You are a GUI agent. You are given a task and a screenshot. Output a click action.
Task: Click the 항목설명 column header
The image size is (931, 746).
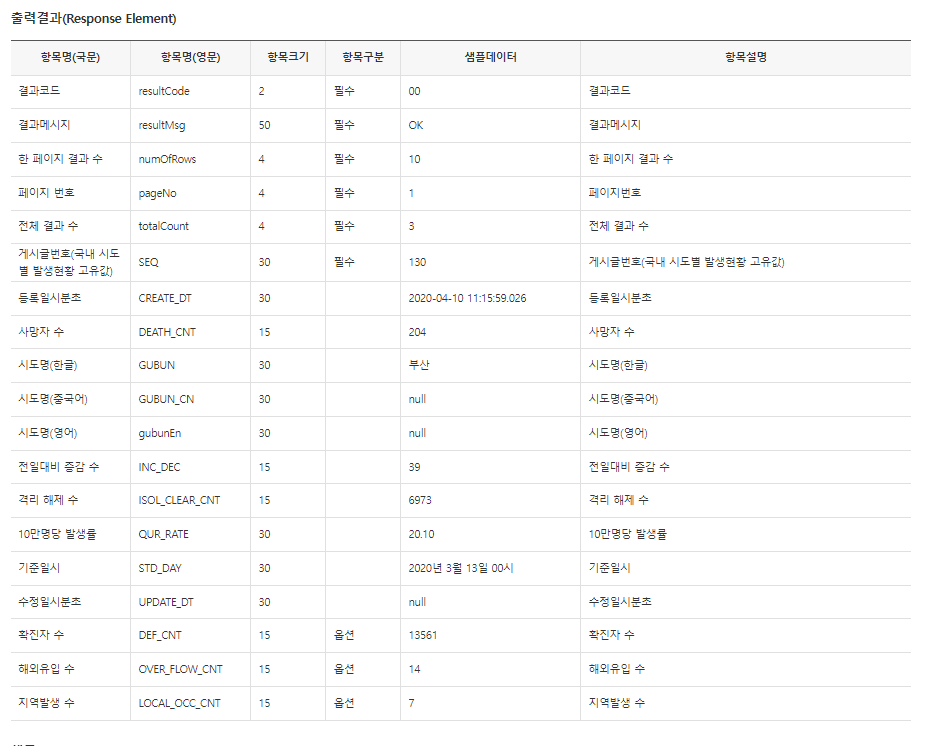[746, 57]
